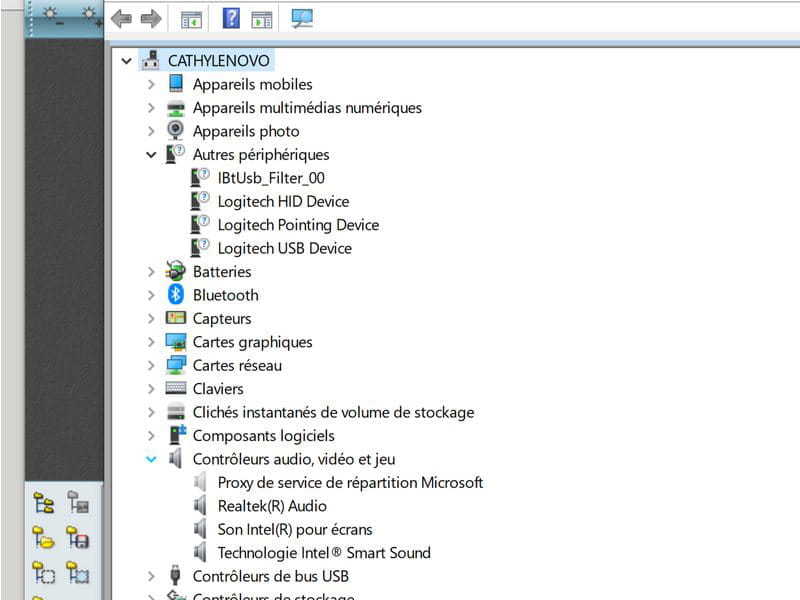
Task: Select "Appareils multimédias numériques" label
Action: (x=307, y=108)
